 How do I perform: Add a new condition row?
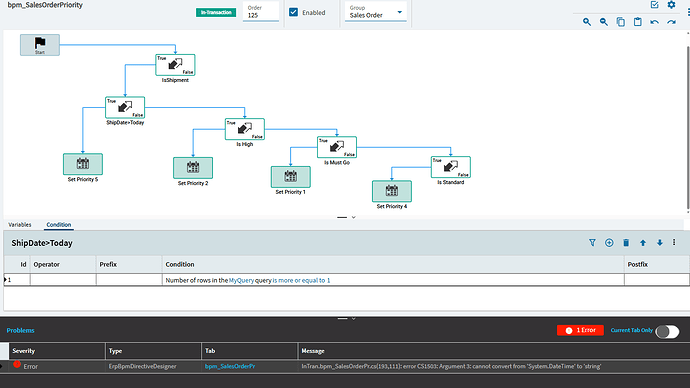click(x=609, y=243)
